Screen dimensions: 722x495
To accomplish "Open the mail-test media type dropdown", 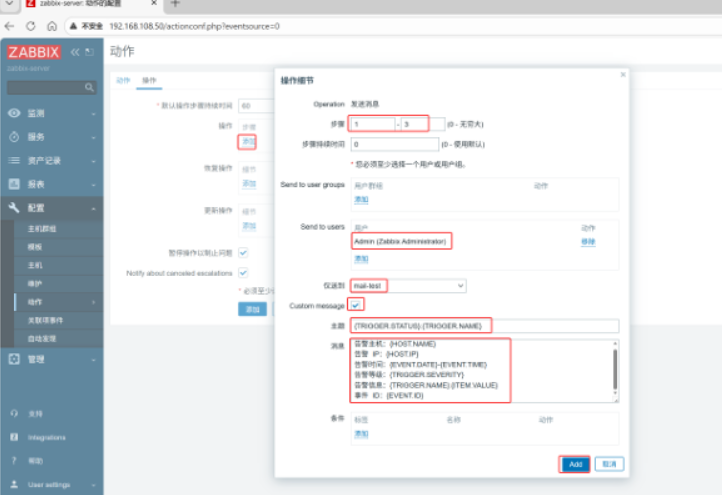I will click(x=408, y=286).
